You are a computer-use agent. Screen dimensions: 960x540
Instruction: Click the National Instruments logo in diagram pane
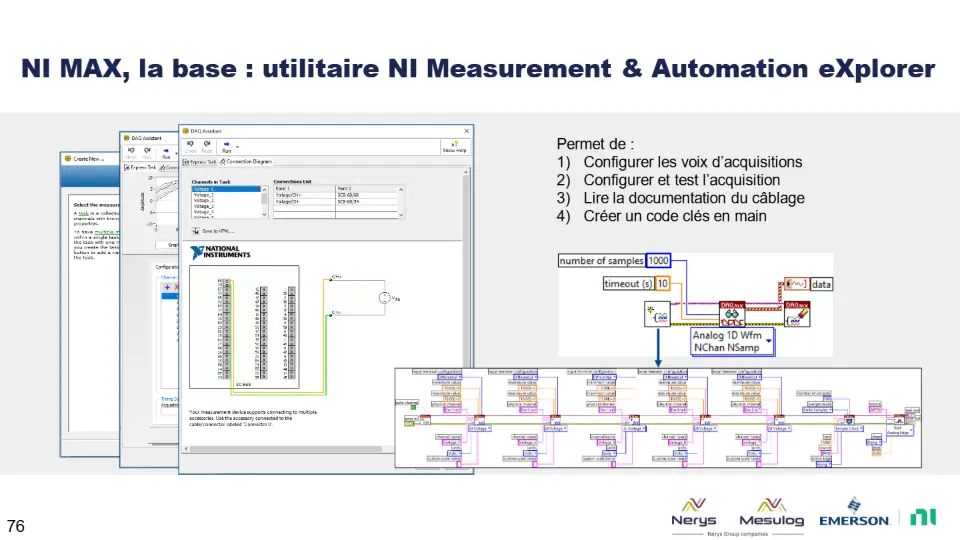click(x=220, y=252)
